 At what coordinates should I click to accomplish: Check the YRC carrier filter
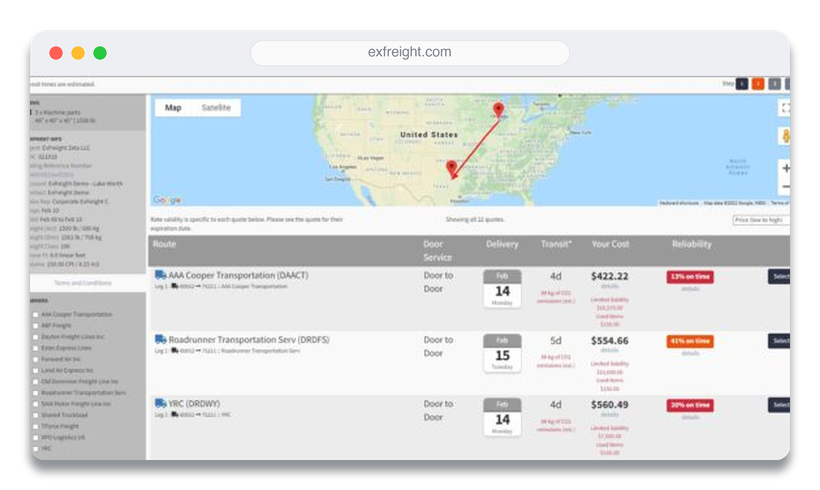pos(36,449)
